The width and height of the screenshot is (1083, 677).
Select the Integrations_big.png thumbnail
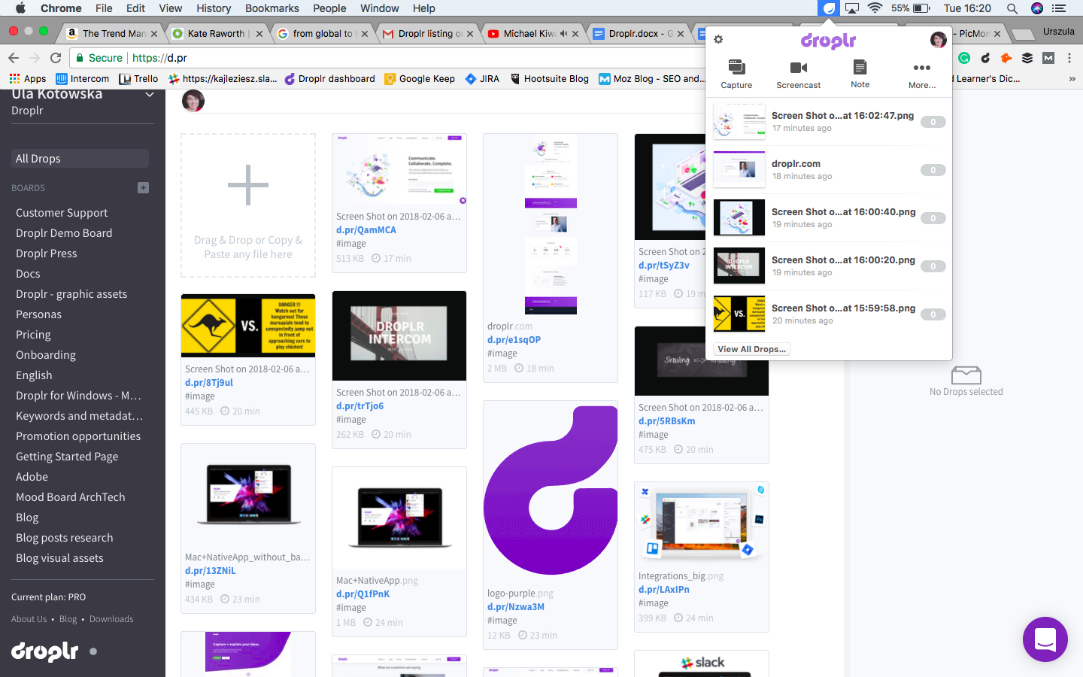click(x=702, y=524)
